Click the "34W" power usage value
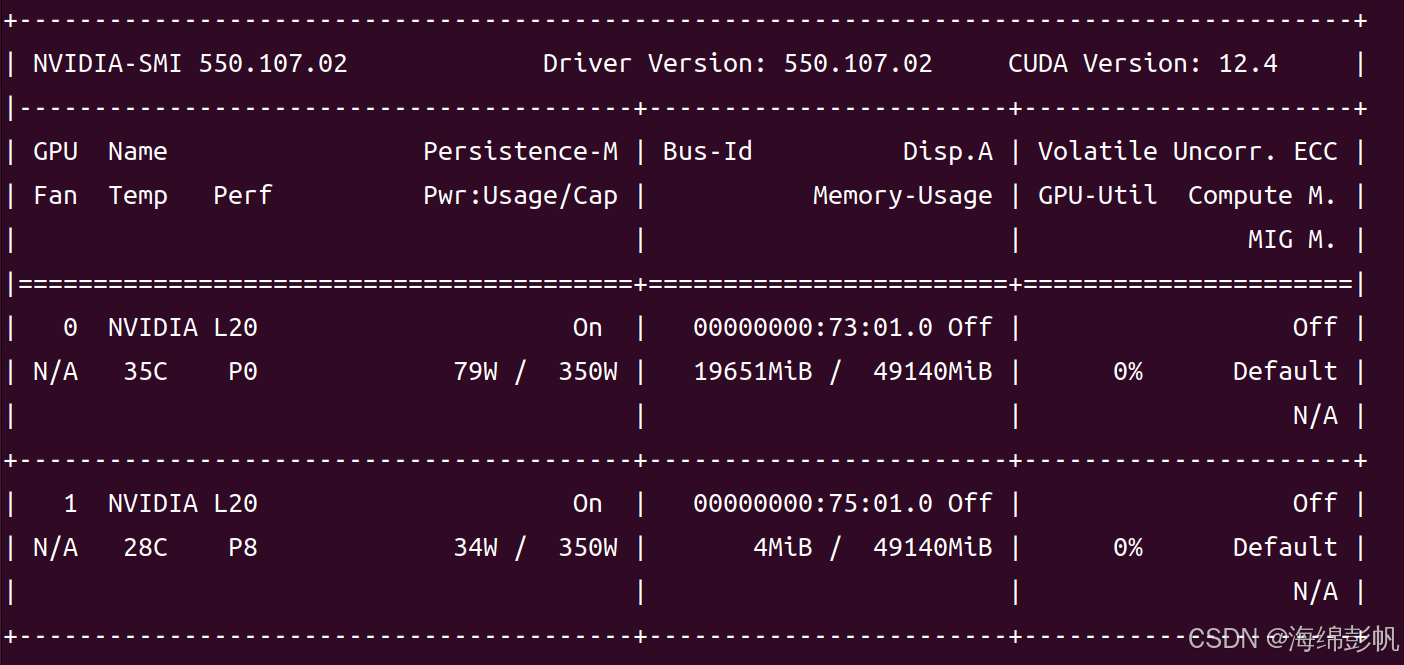 [x=475, y=548]
